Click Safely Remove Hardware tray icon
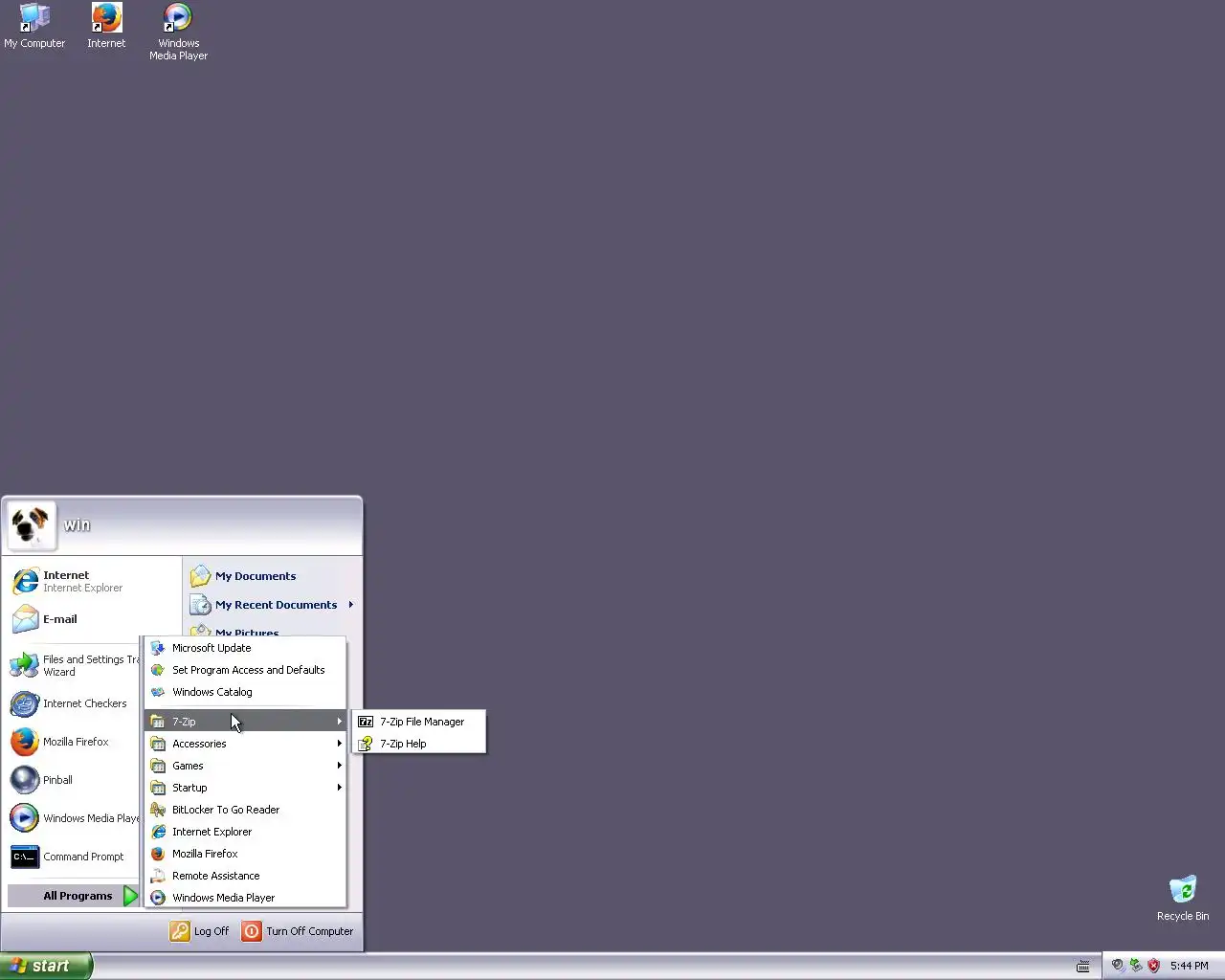Image resolution: width=1225 pixels, height=980 pixels. click(x=1135, y=966)
